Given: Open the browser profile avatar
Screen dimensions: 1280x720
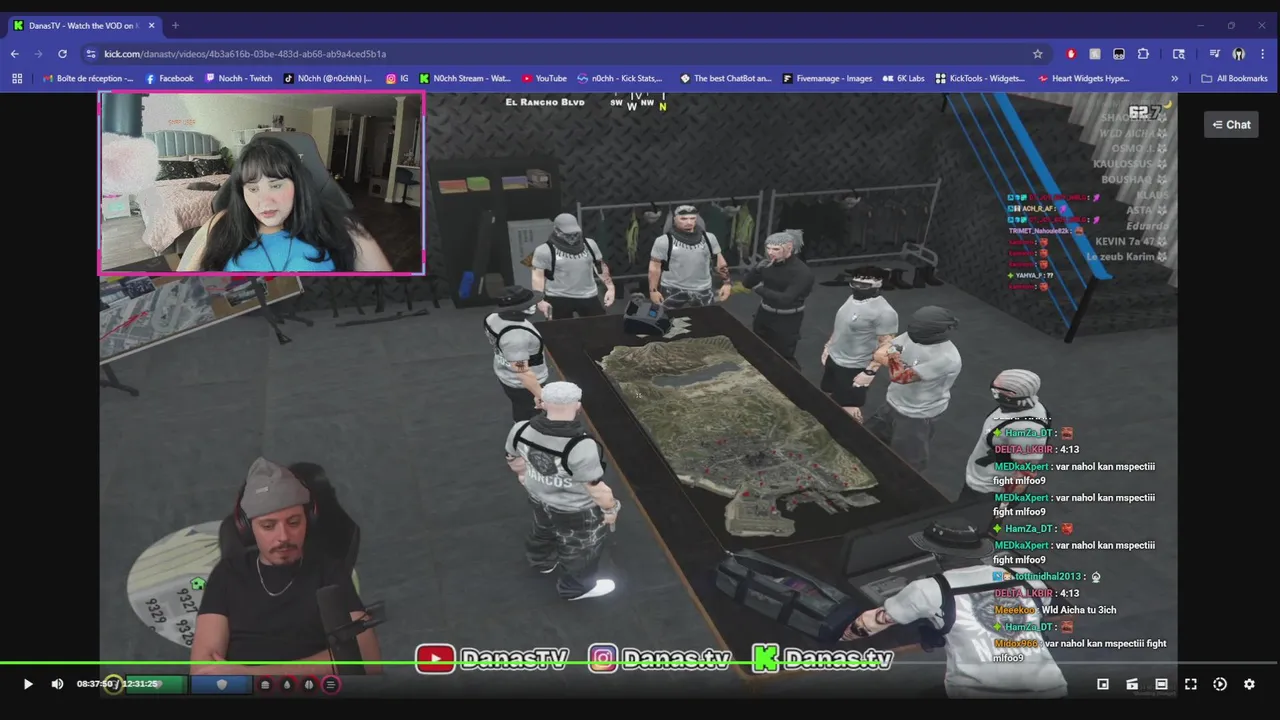Looking at the screenshot, I should [1239, 54].
